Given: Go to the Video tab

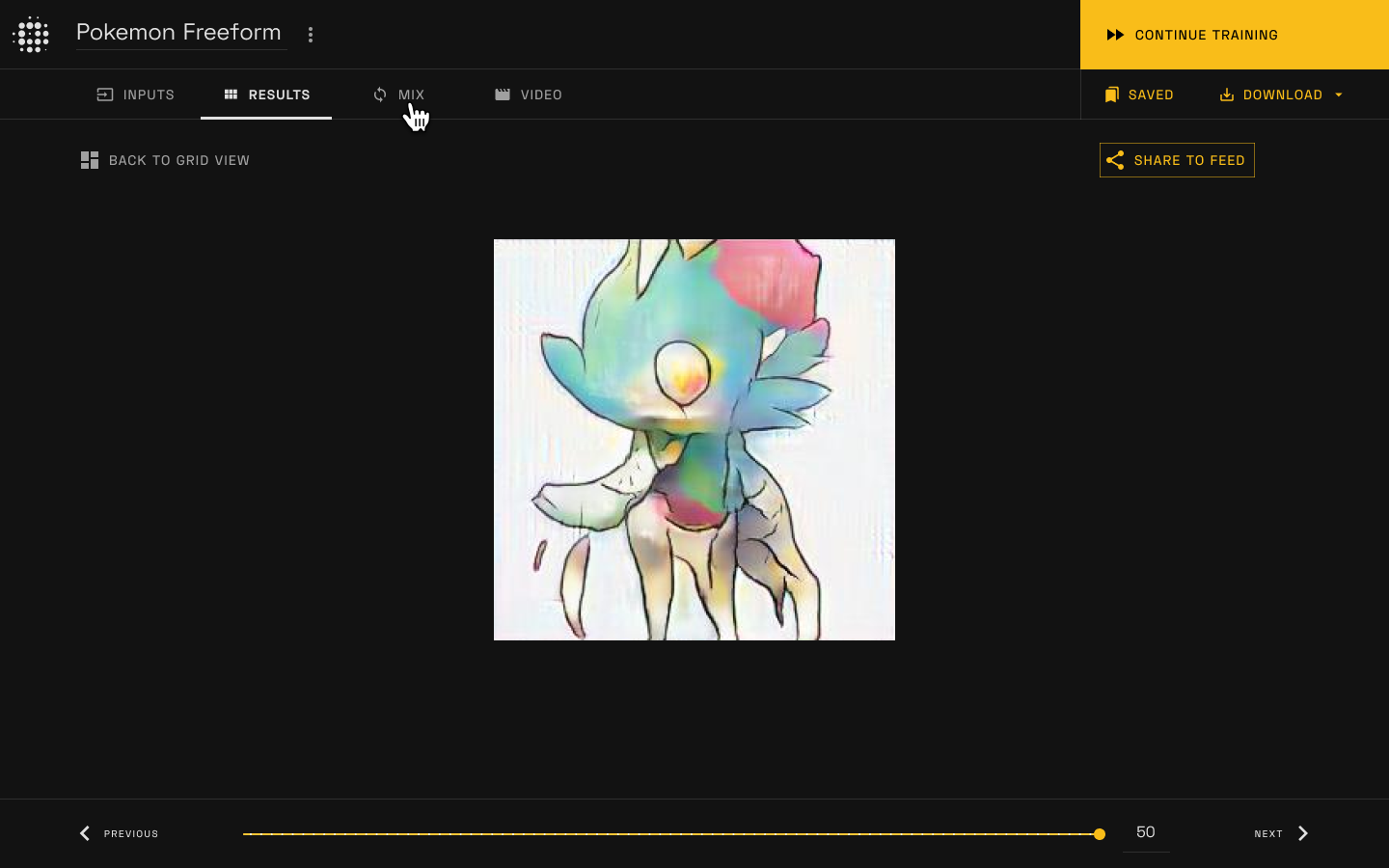Looking at the screenshot, I should (528, 95).
